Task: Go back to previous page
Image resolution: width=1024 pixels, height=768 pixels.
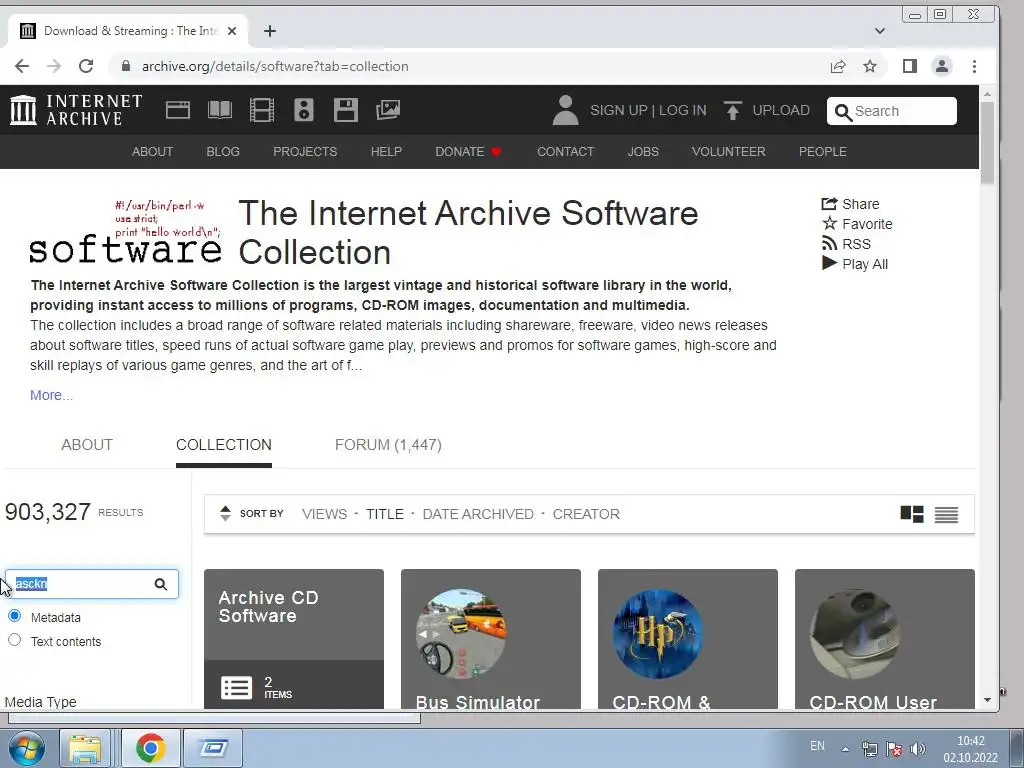Action: click(22, 66)
